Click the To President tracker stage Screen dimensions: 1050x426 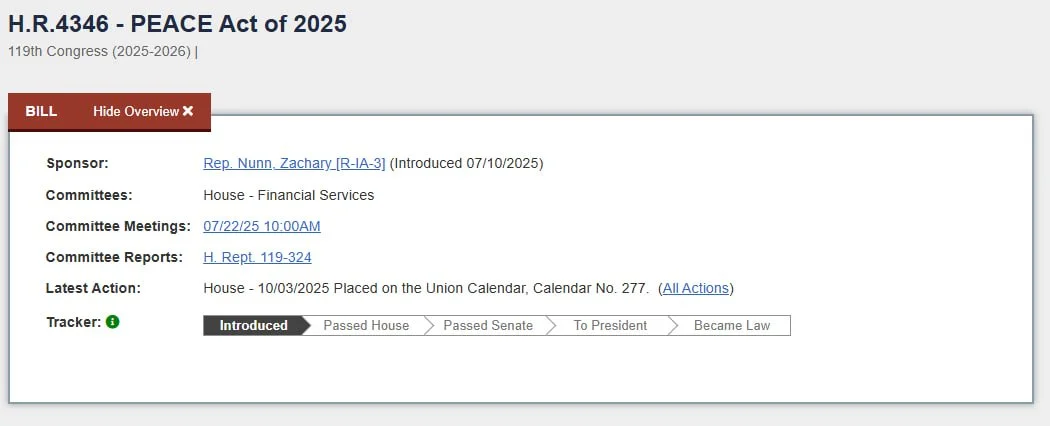(x=610, y=326)
